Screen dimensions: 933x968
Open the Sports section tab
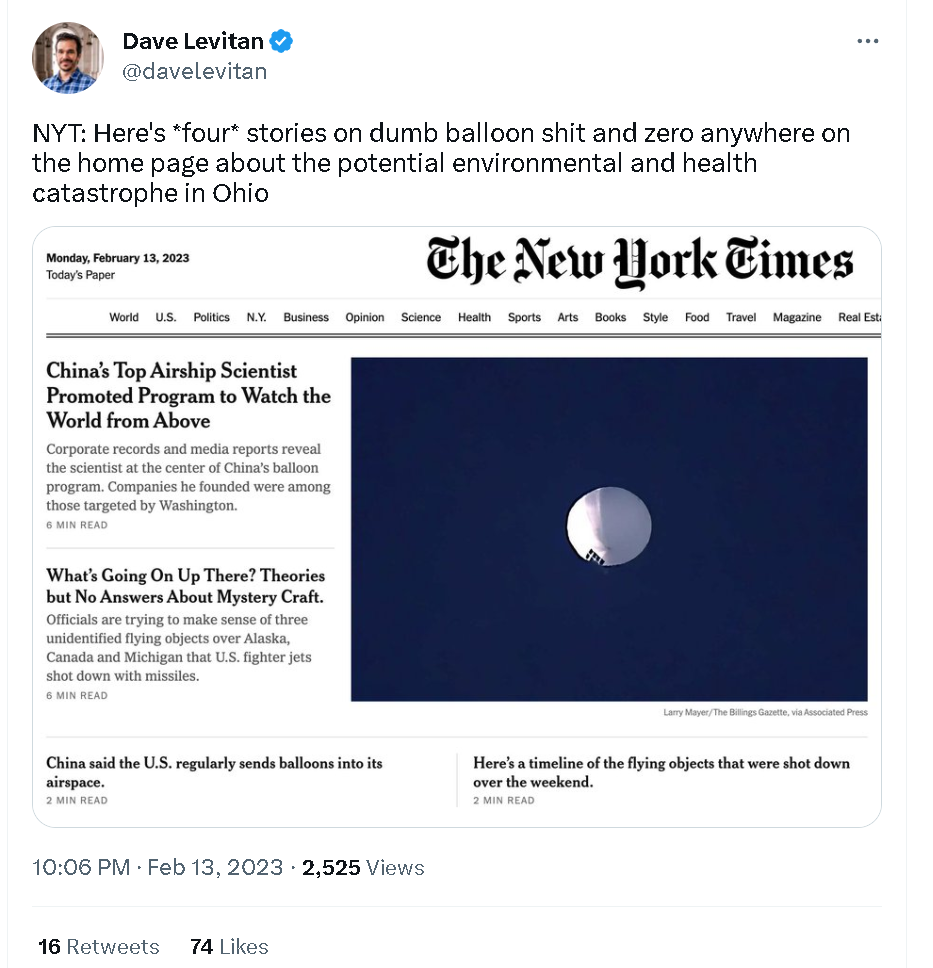pos(524,317)
